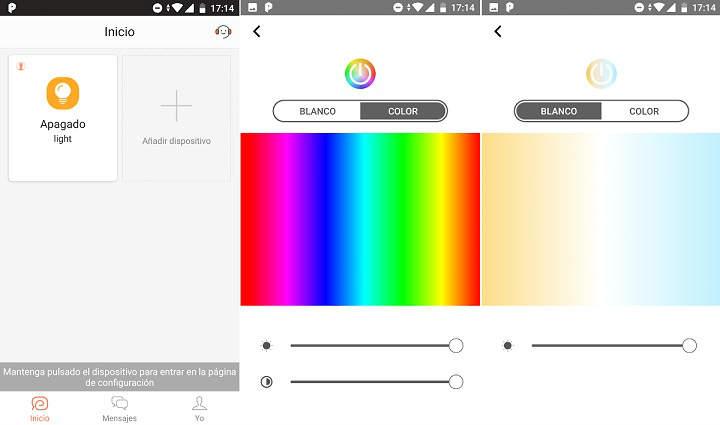This screenshot has height=425, width=720.
Task: Select the highlighted COLOR tab
Action: (403, 111)
